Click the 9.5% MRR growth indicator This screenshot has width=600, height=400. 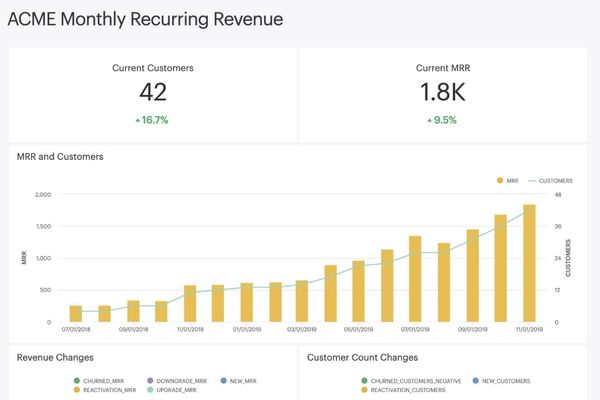pyautogui.click(x=442, y=120)
